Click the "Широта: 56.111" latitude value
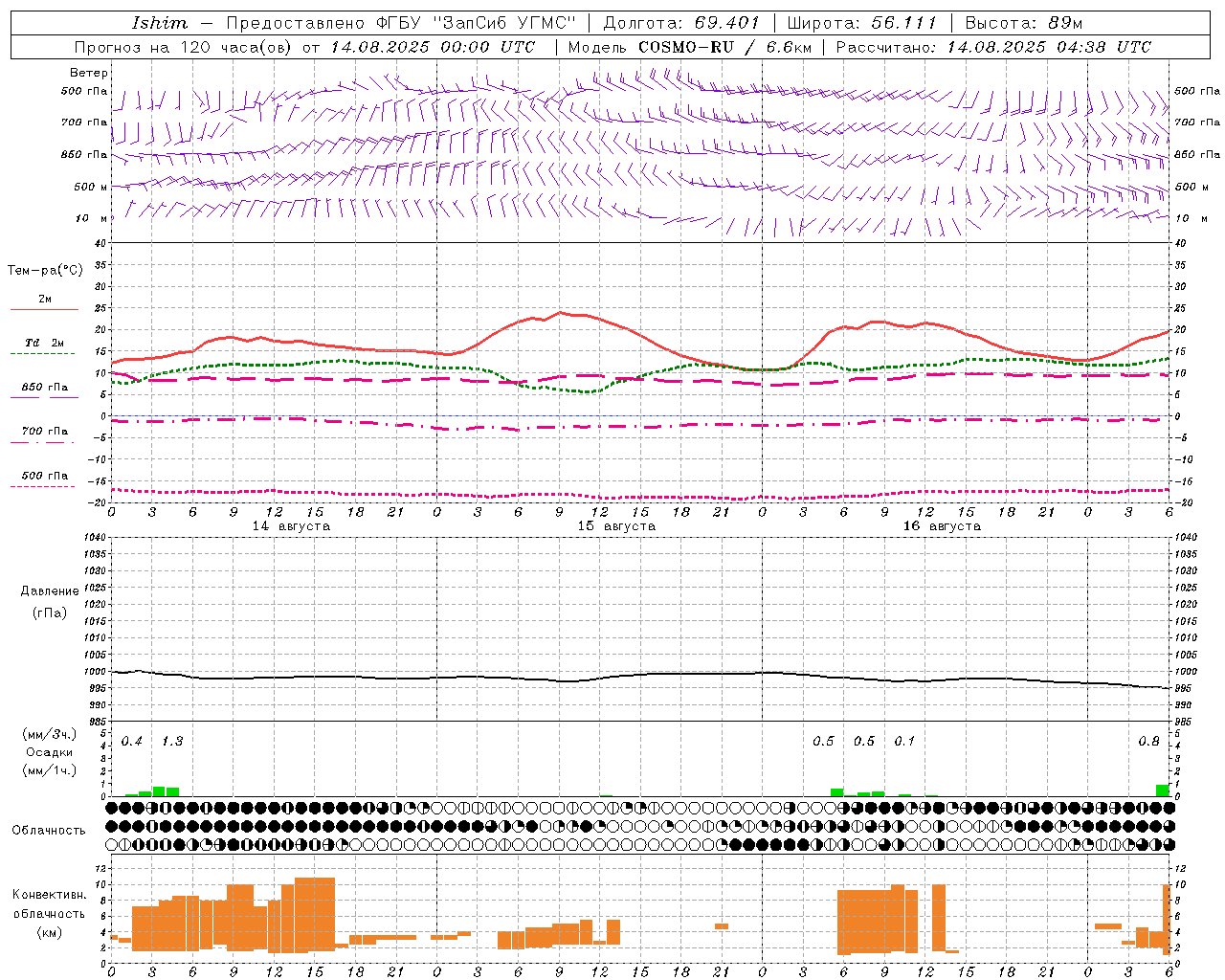1225x980 pixels. click(861, 23)
